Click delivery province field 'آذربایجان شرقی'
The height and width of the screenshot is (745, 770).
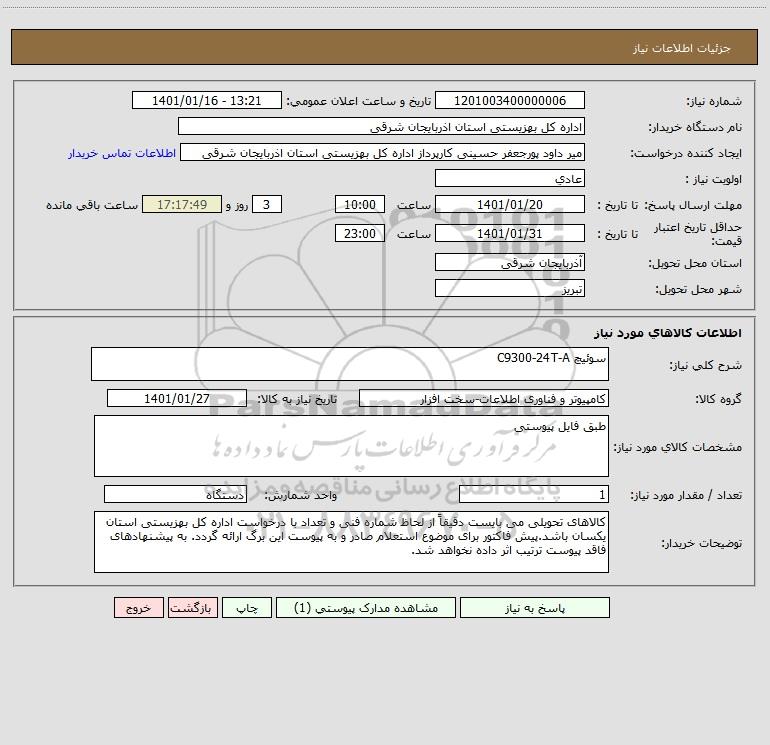pyautogui.click(x=510, y=262)
